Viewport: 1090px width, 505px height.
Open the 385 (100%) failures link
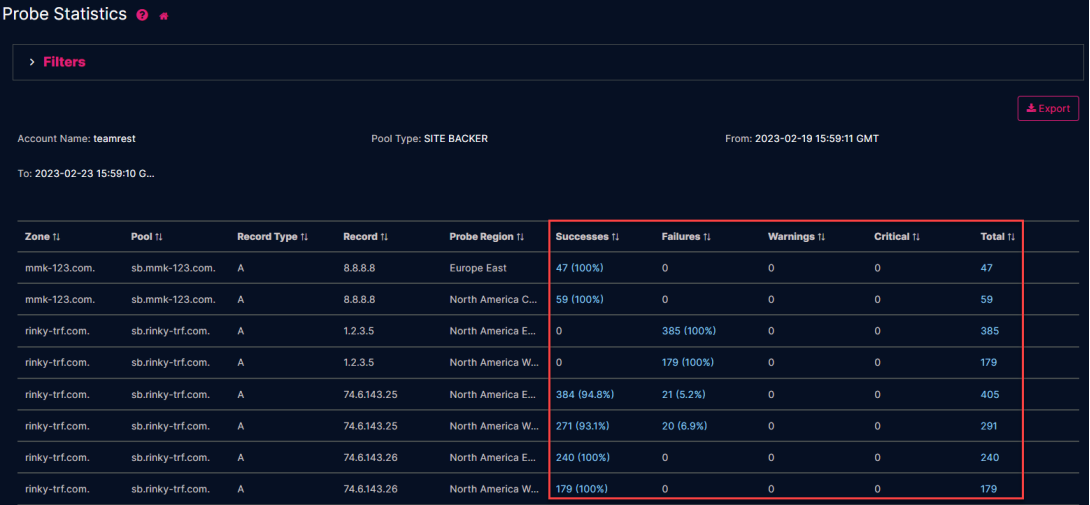pos(688,331)
